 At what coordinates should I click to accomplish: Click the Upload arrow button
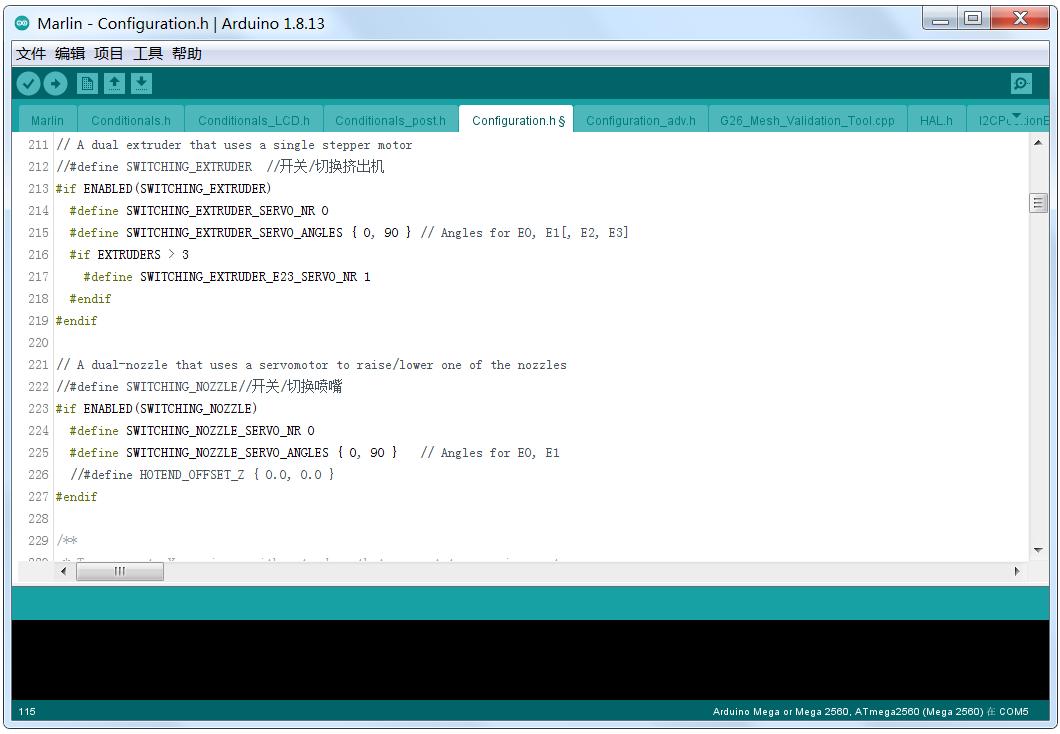(56, 84)
